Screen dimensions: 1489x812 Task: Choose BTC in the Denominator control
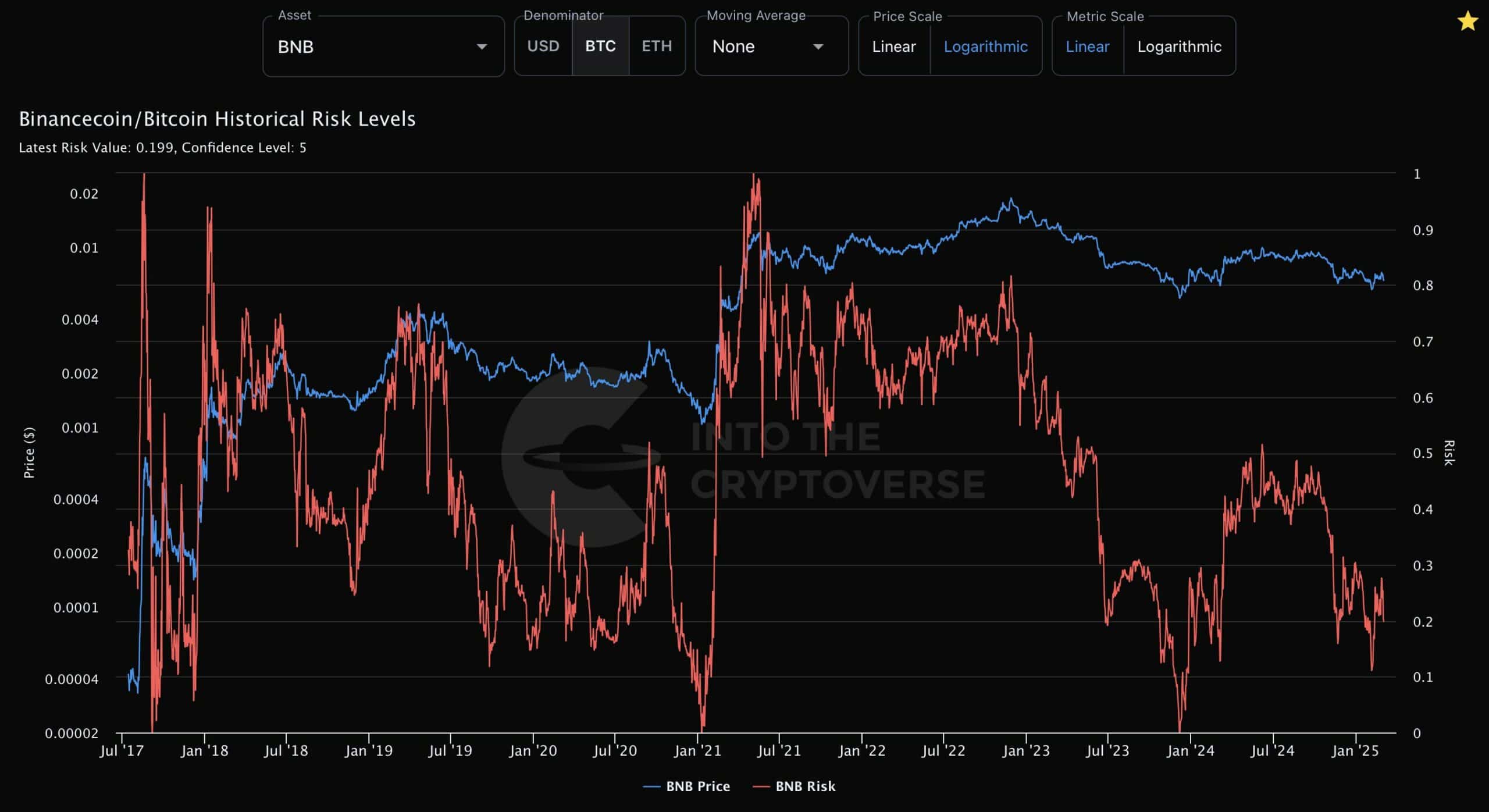[x=600, y=47]
